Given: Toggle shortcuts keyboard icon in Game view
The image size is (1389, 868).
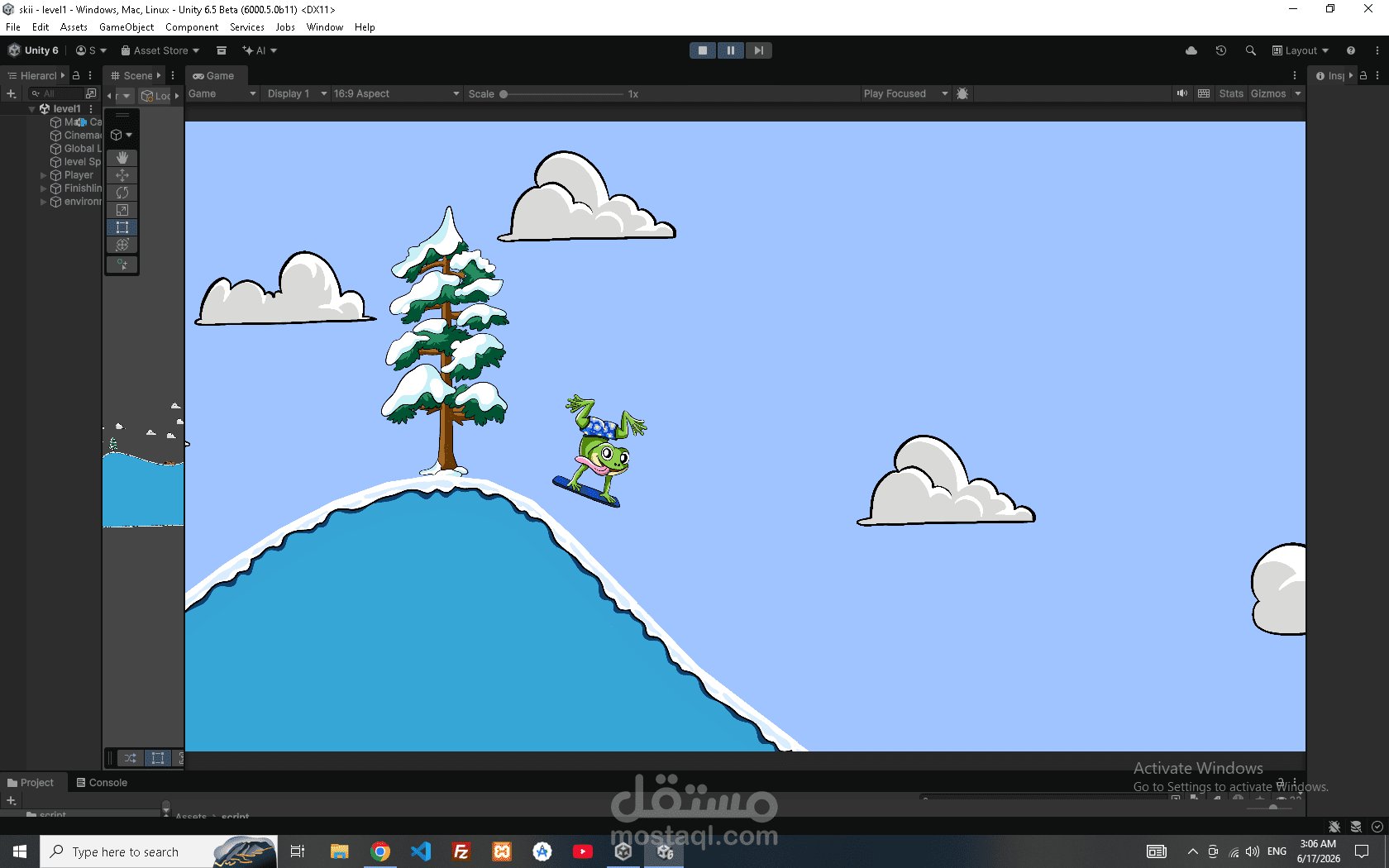Looking at the screenshot, I should coord(1204,93).
